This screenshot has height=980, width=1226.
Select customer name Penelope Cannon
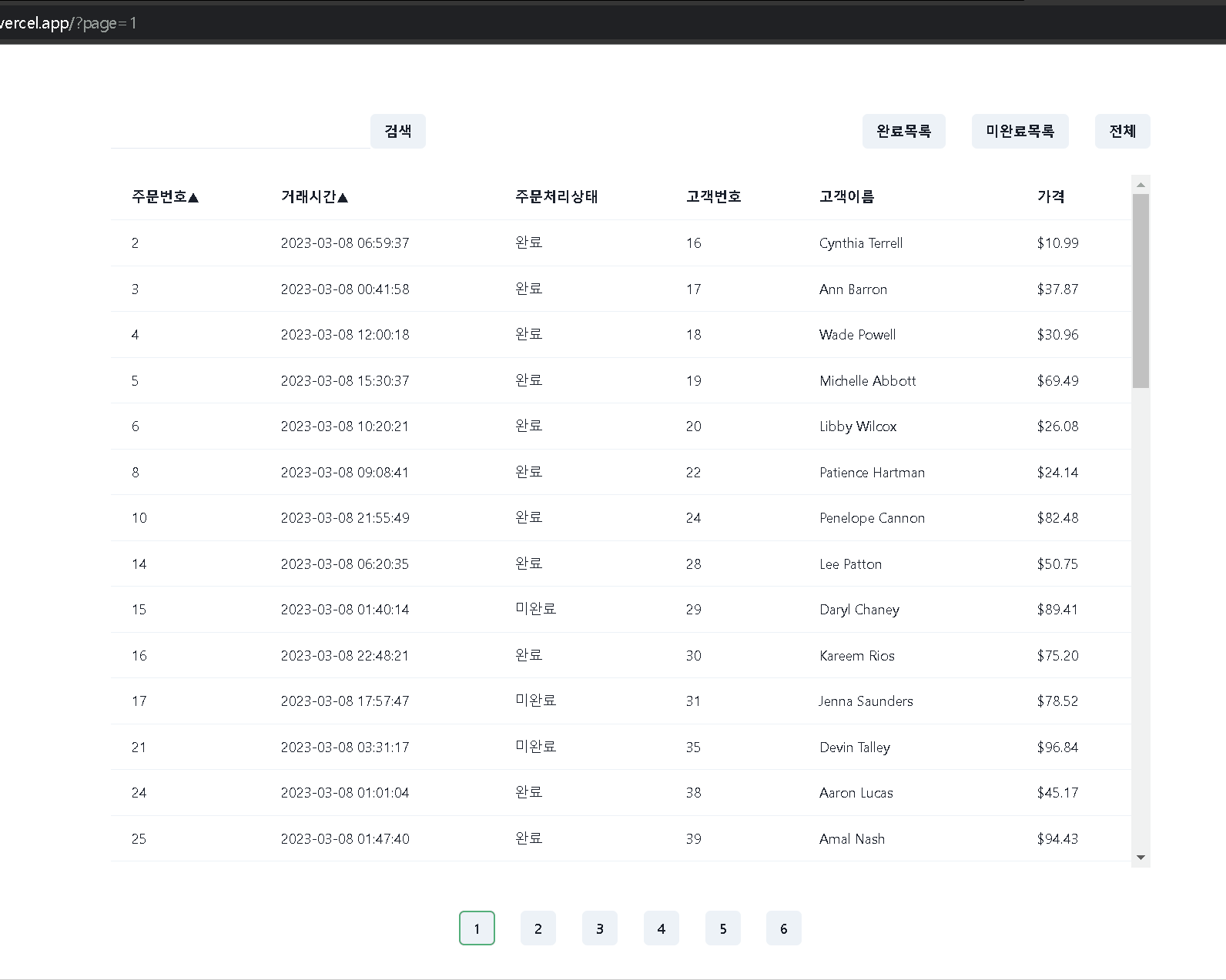(x=873, y=518)
